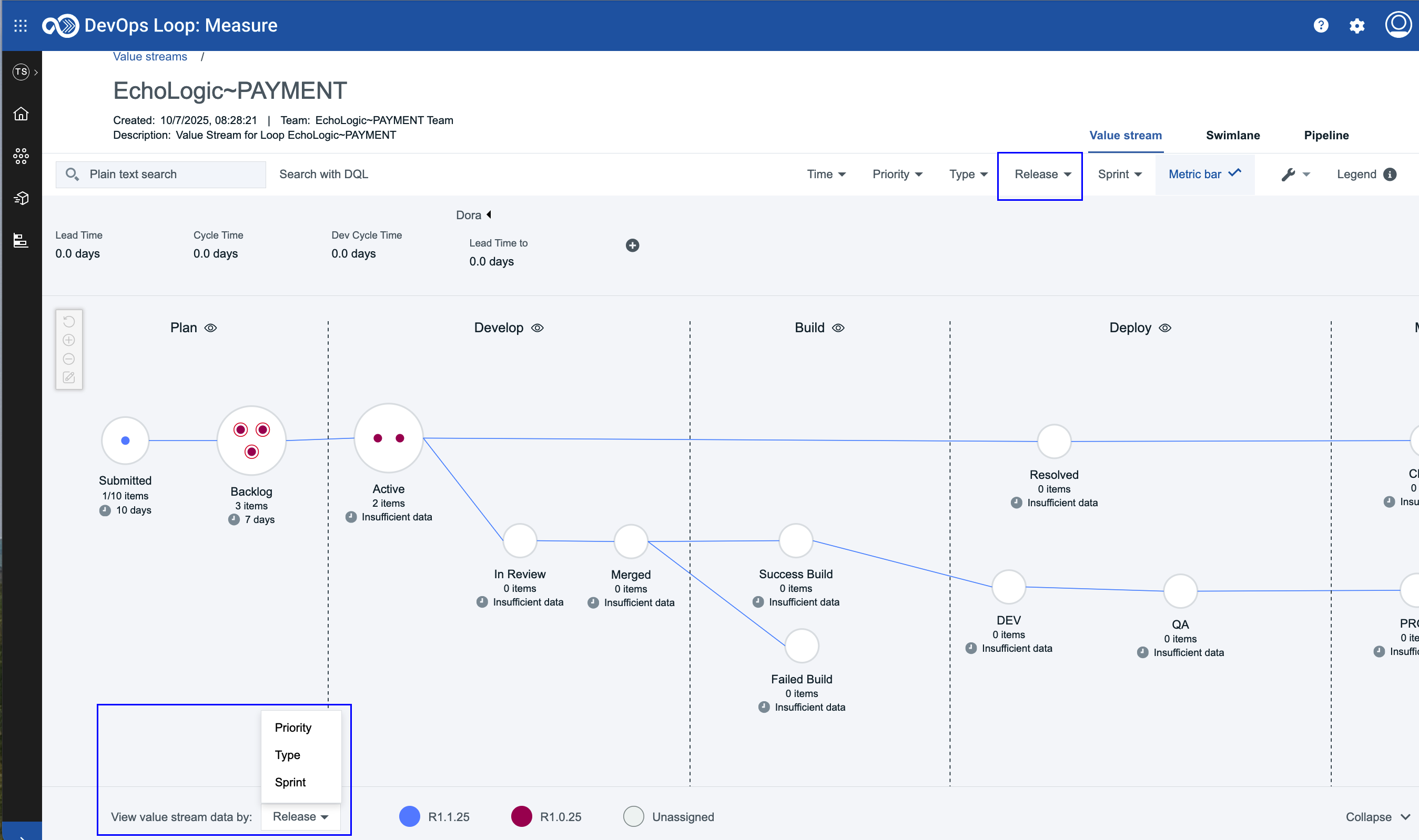Choose Sprint from view-by menu
The width and height of the screenshot is (1419, 840).
tap(290, 782)
